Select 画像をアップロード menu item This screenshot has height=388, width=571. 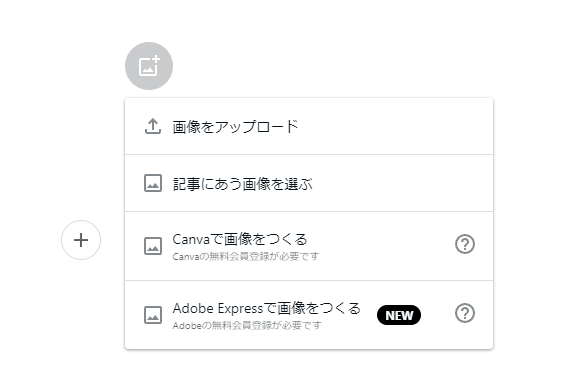[309, 126]
